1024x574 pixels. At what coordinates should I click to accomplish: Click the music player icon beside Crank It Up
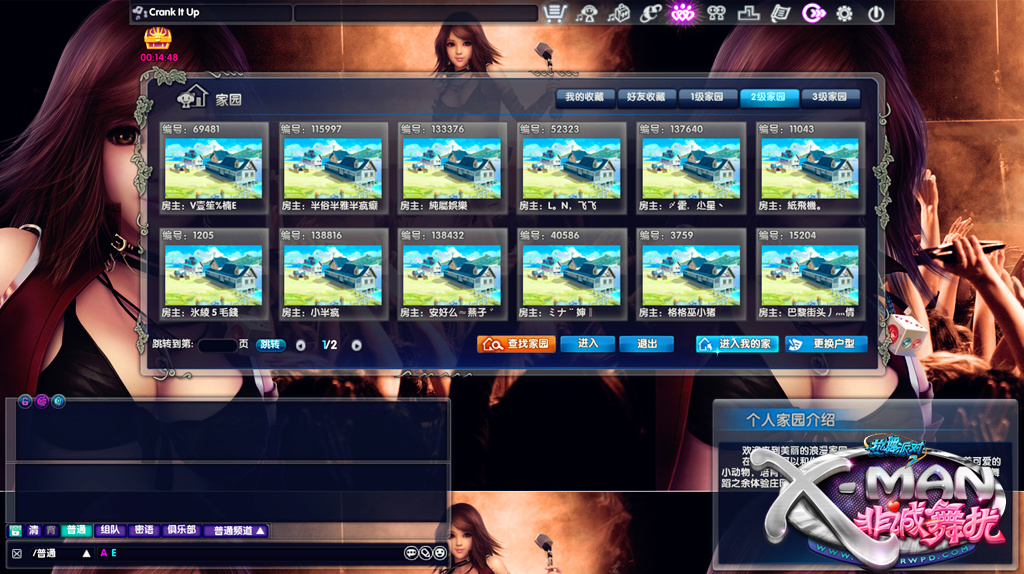click(x=139, y=12)
